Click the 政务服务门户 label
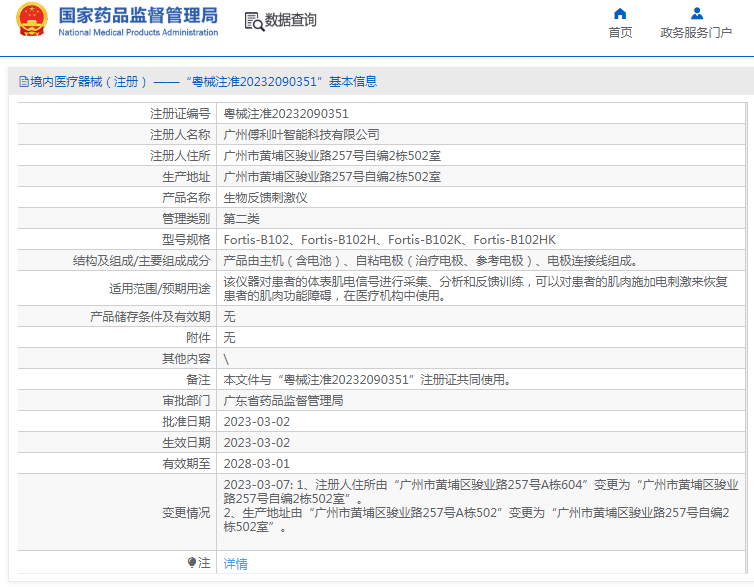Viewport: 754px width, 587px height. (696, 33)
